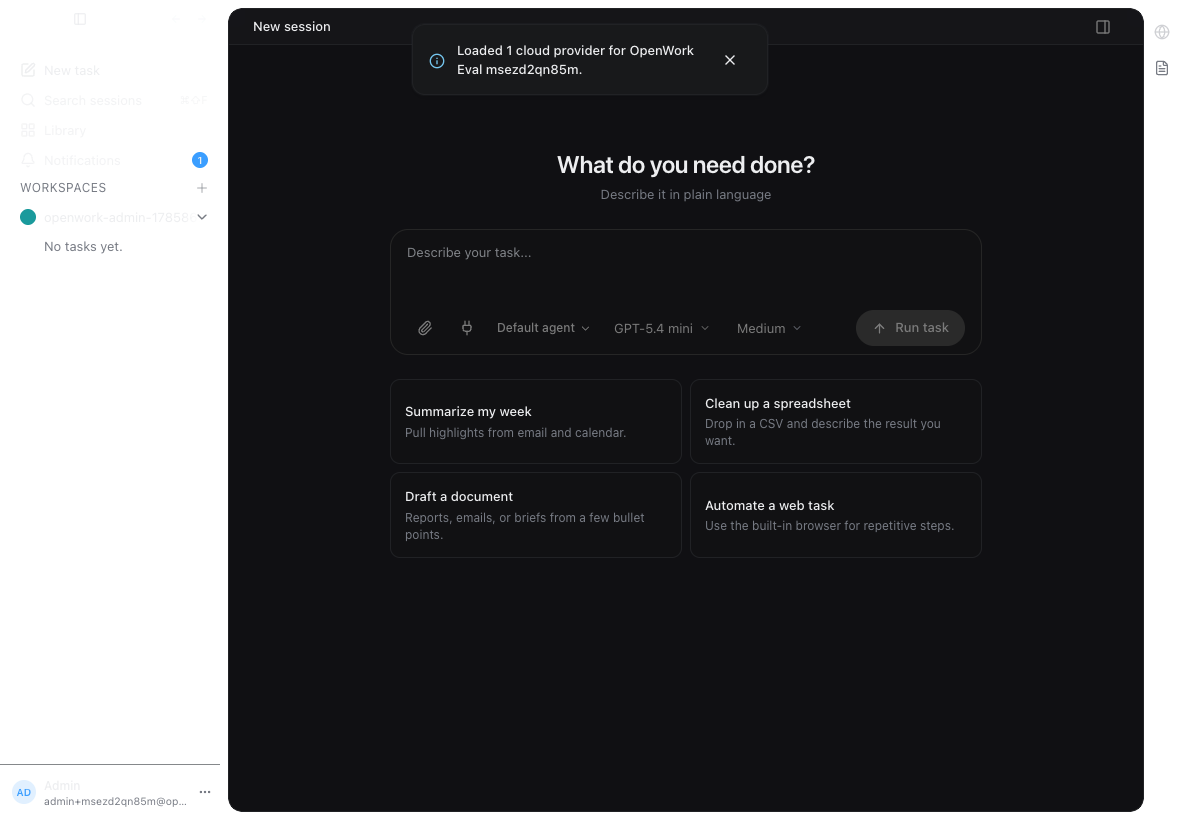Click the Describe it in plain language subtitle
1180x820 pixels.
click(686, 195)
